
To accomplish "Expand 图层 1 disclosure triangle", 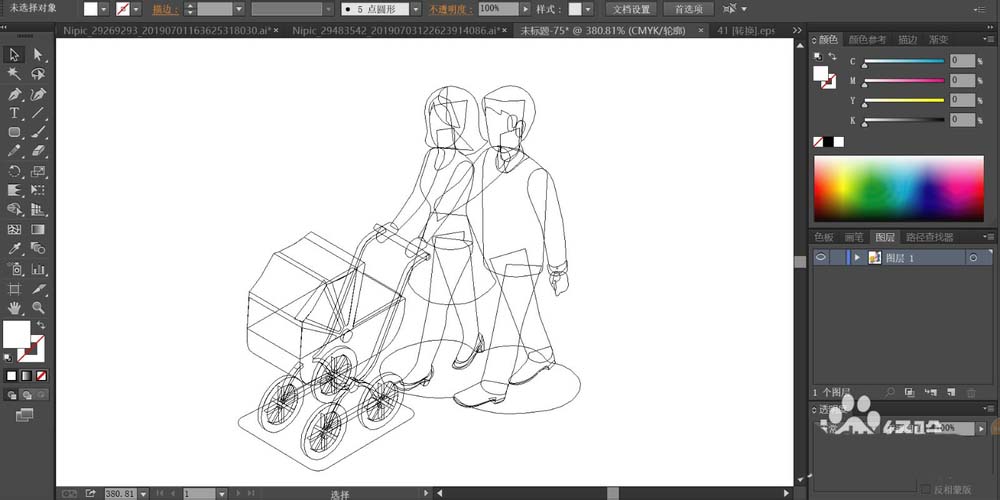I will click(857, 258).
